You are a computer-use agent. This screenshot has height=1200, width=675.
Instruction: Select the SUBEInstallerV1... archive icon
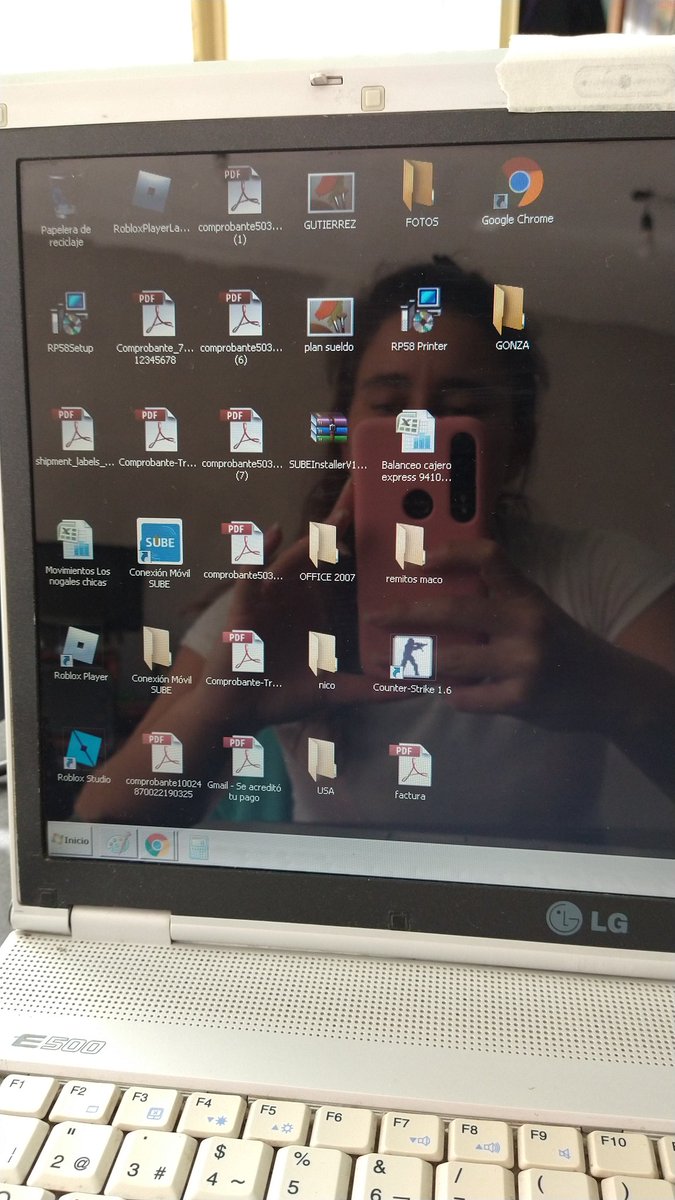coord(328,428)
